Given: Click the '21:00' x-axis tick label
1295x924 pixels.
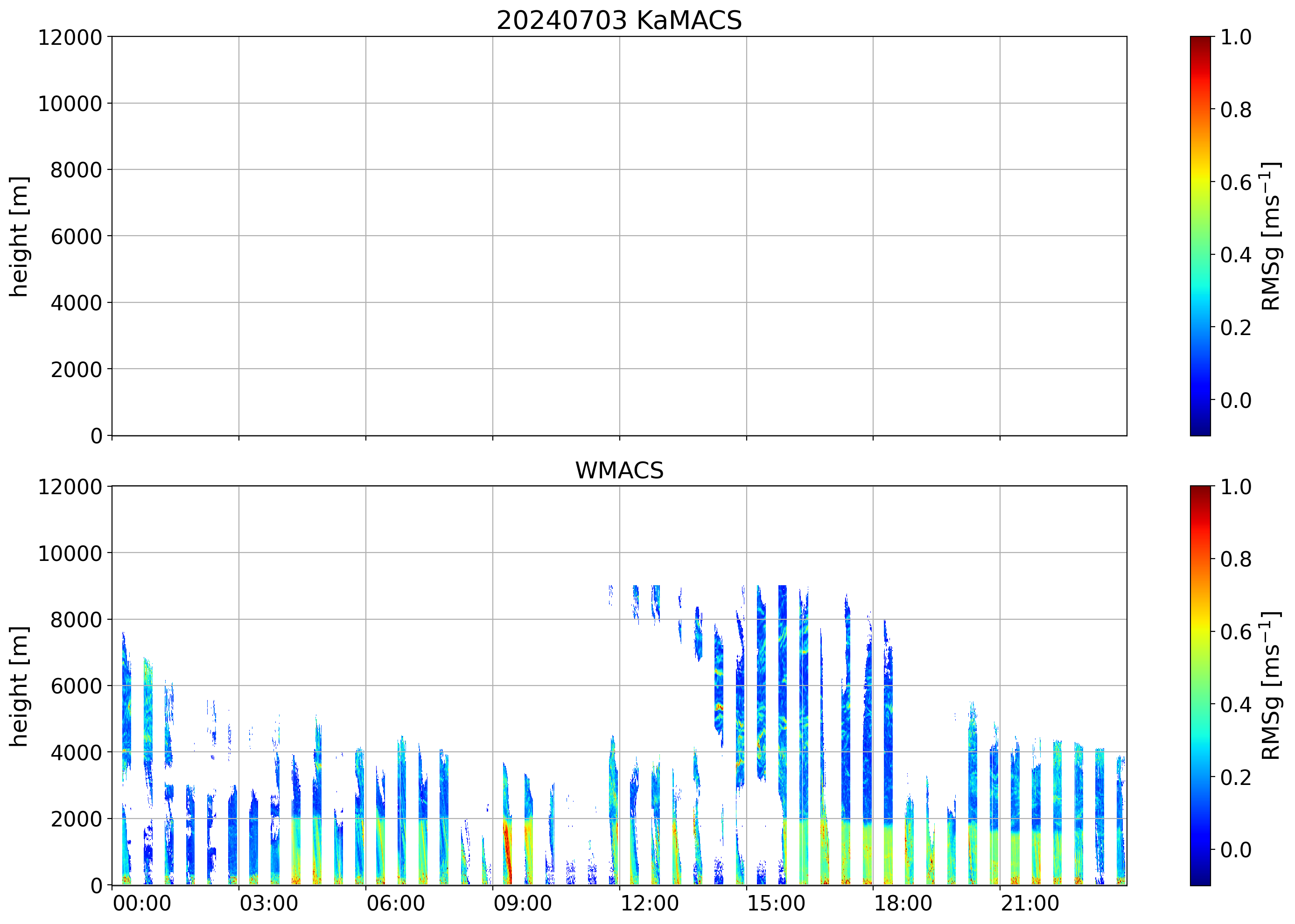Looking at the screenshot, I should 1029,904.
